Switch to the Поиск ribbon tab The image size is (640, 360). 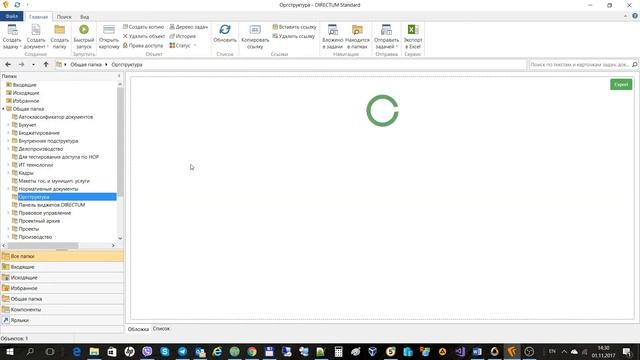tap(64, 17)
